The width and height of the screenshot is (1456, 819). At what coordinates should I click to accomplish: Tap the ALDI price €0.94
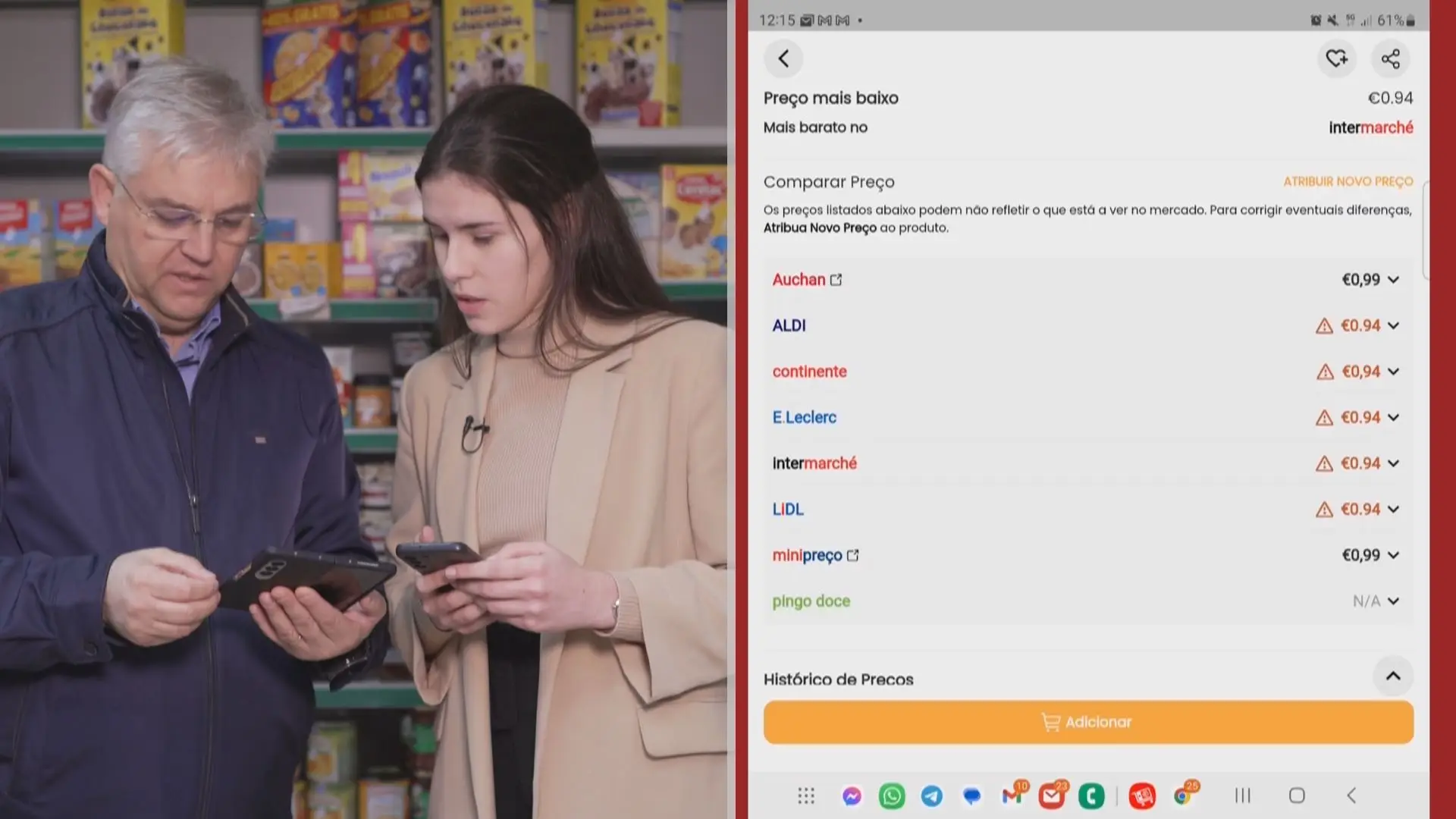1360,326
